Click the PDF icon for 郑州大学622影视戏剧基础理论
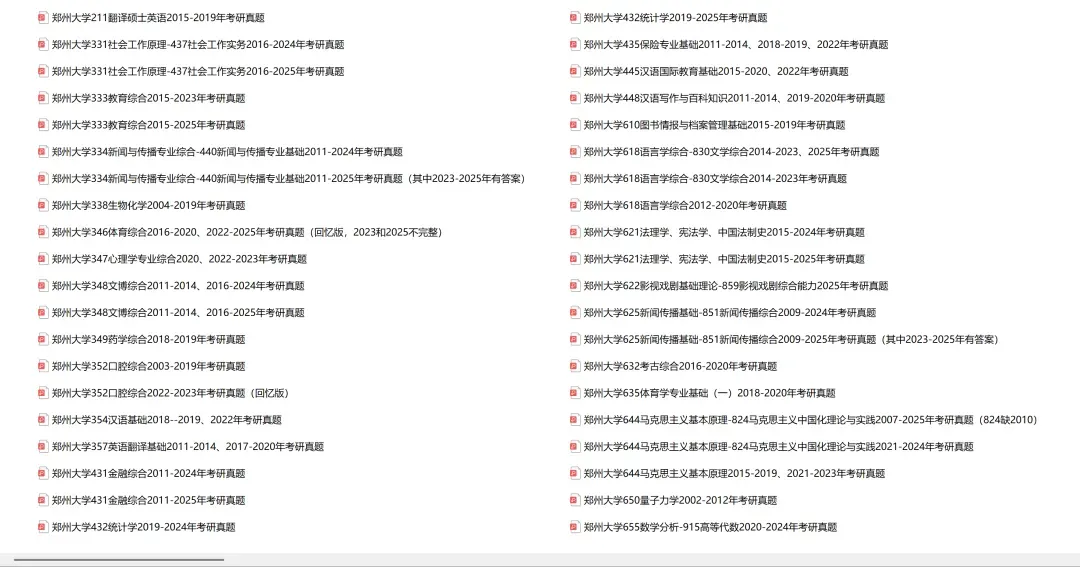 point(574,286)
